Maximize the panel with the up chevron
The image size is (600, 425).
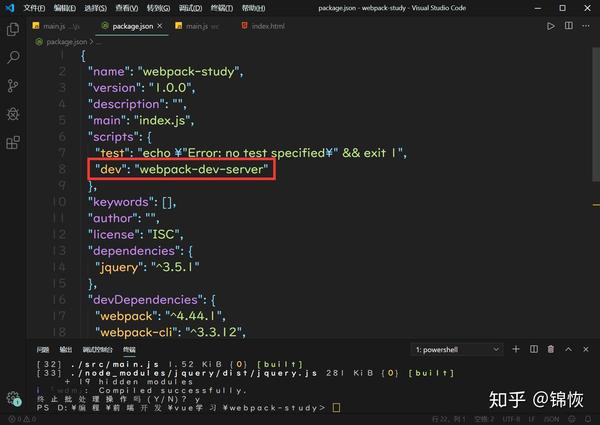(x=569, y=349)
